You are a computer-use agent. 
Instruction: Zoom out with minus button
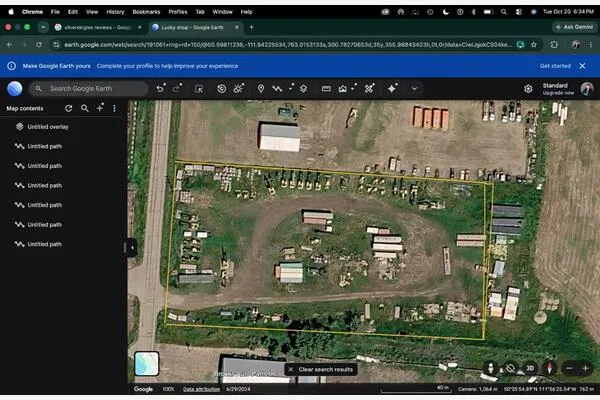point(569,368)
